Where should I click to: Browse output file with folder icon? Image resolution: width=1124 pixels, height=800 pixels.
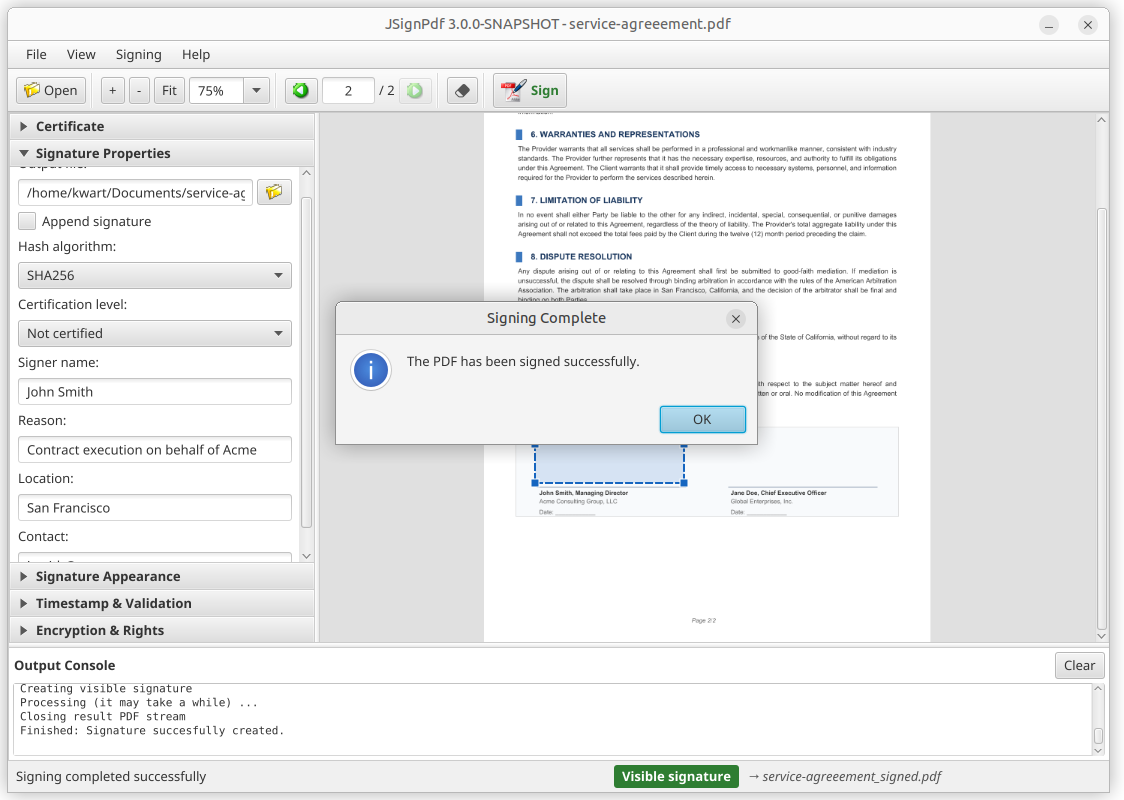[274, 192]
